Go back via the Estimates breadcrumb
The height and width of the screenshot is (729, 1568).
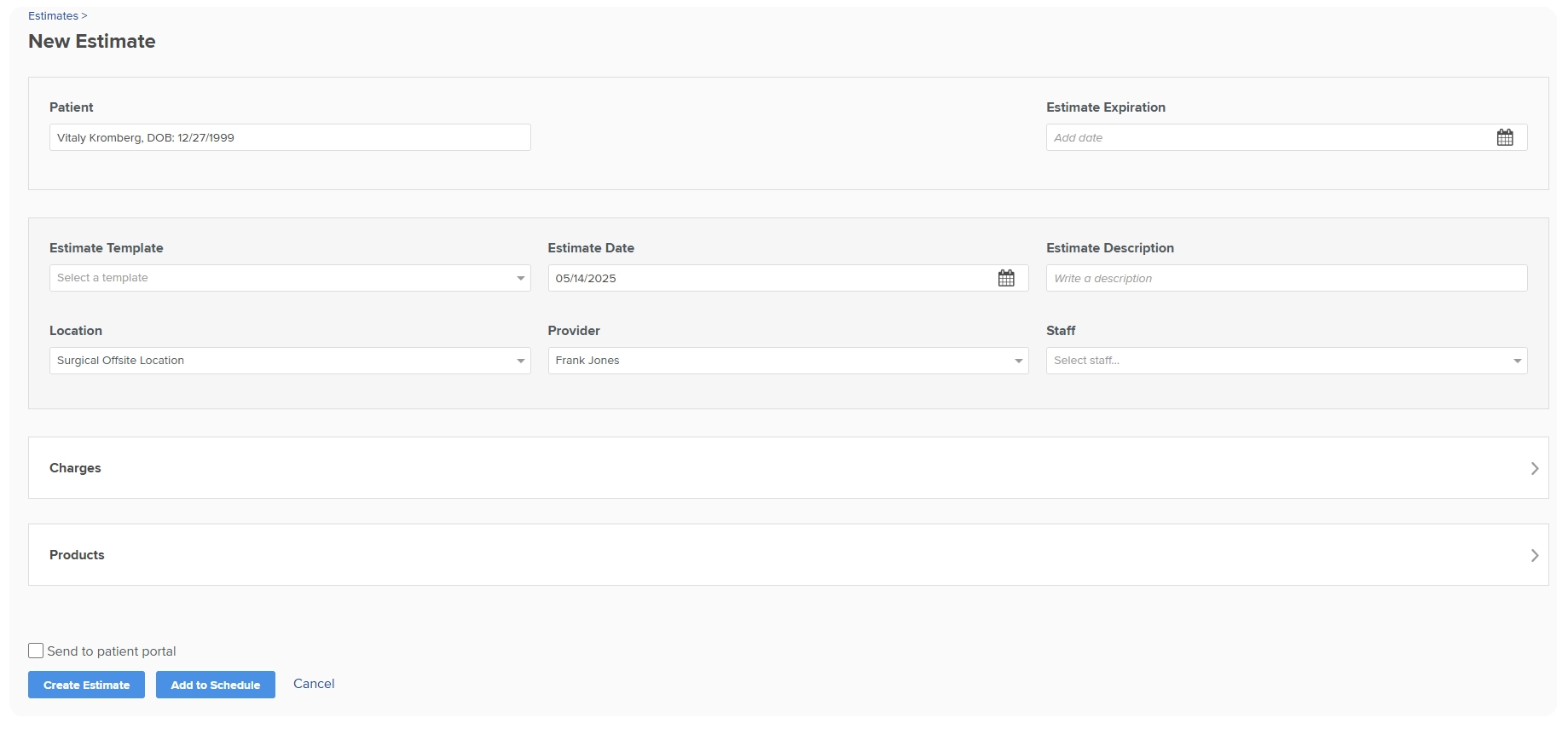click(53, 16)
